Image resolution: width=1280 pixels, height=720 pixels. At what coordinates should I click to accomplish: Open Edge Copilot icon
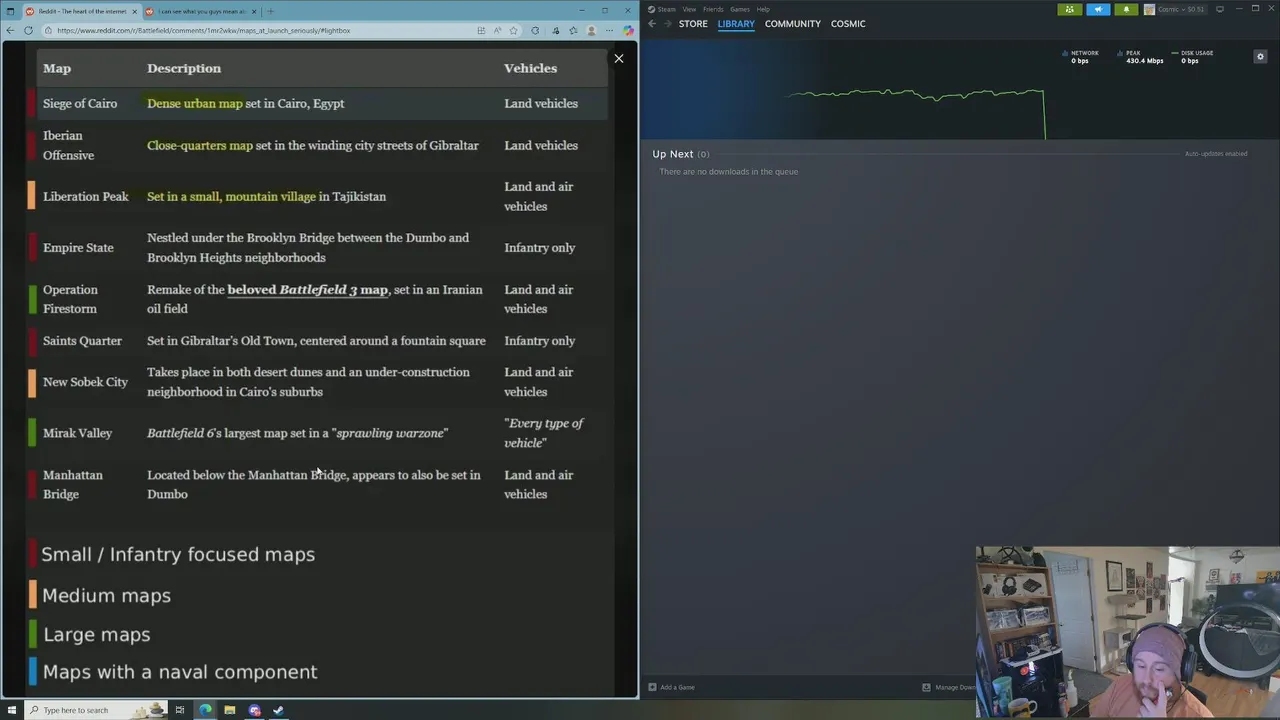[x=628, y=30]
